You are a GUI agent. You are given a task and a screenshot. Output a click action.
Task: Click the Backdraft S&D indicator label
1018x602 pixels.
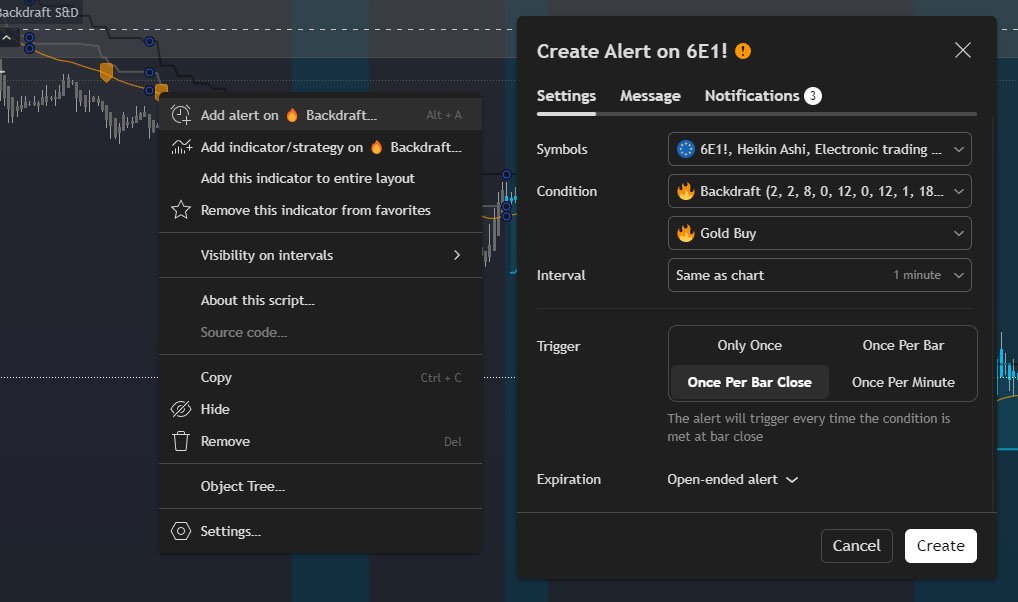tap(39, 12)
